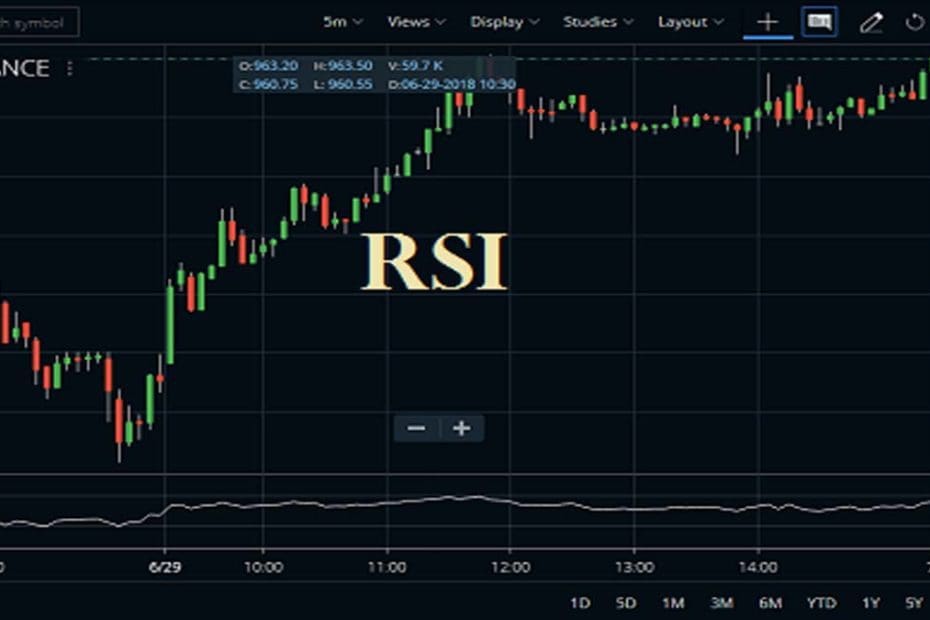The height and width of the screenshot is (620, 930).
Task: Select the 6M time range
Action: (x=770, y=603)
